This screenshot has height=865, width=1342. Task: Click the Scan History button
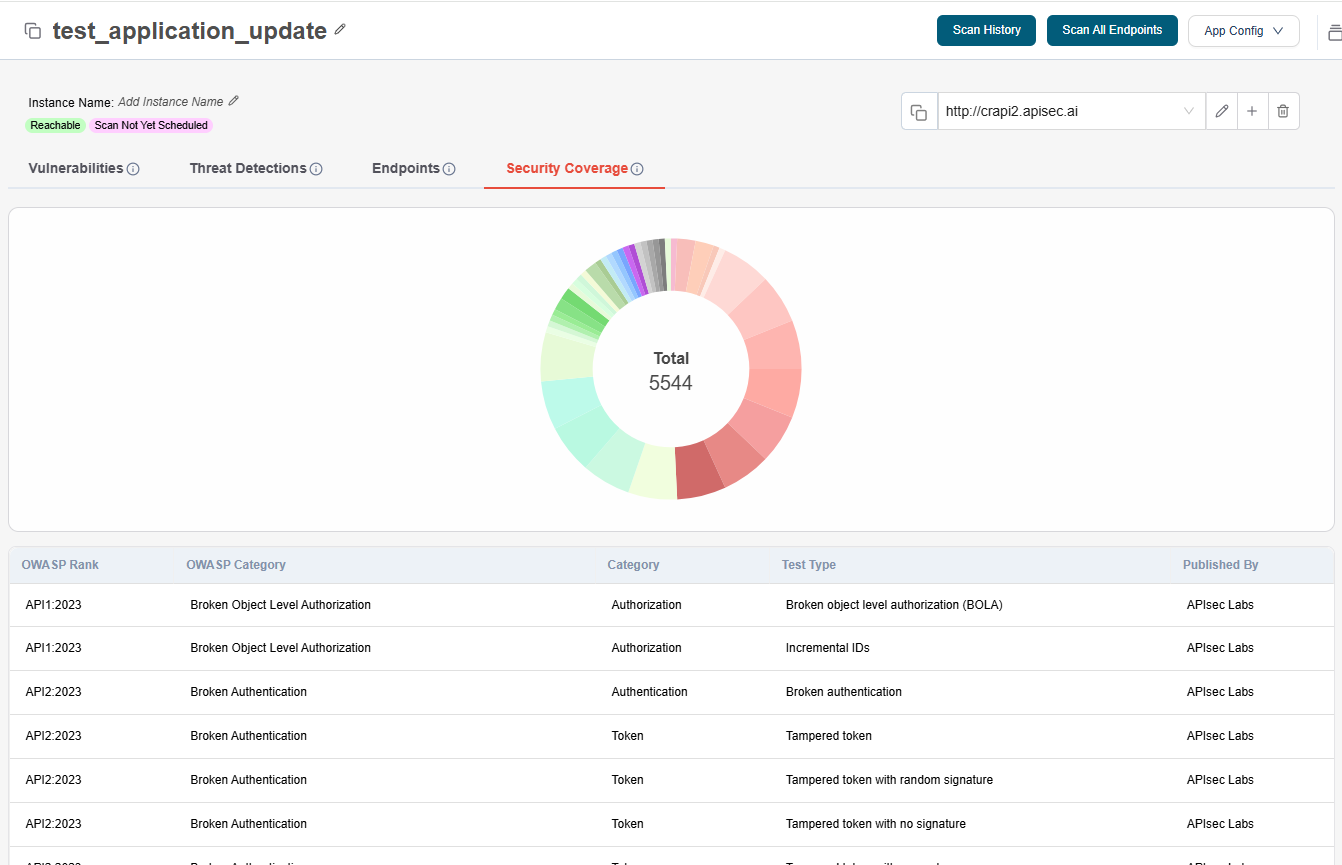(986, 30)
